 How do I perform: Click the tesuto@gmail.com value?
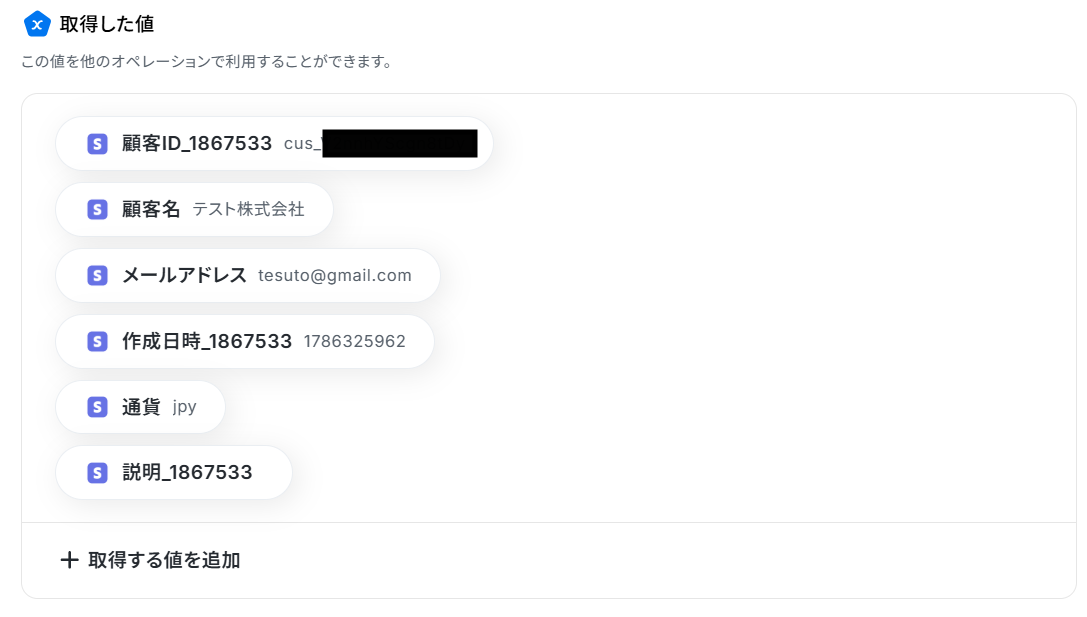click(x=335, y=275)
